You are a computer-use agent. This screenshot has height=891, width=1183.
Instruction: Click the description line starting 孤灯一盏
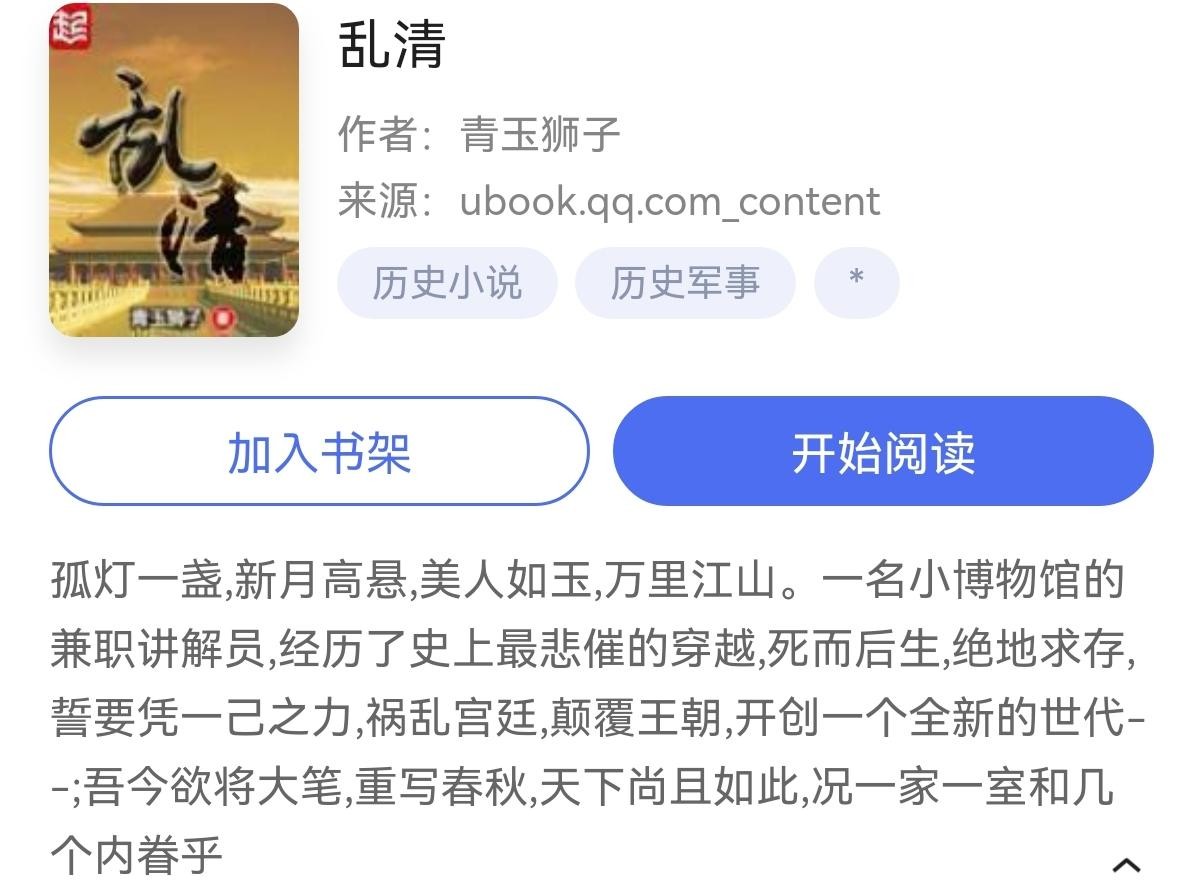click(588, 579)
